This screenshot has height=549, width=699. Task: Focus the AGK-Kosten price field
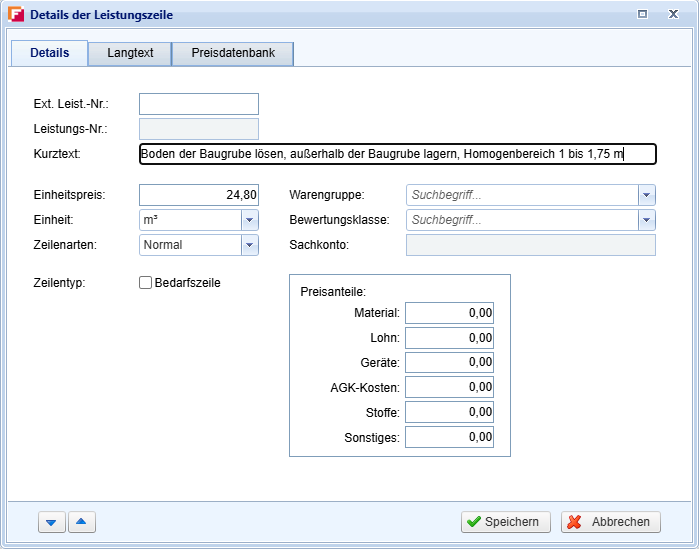pyautogui.click(x=449, y=387)
